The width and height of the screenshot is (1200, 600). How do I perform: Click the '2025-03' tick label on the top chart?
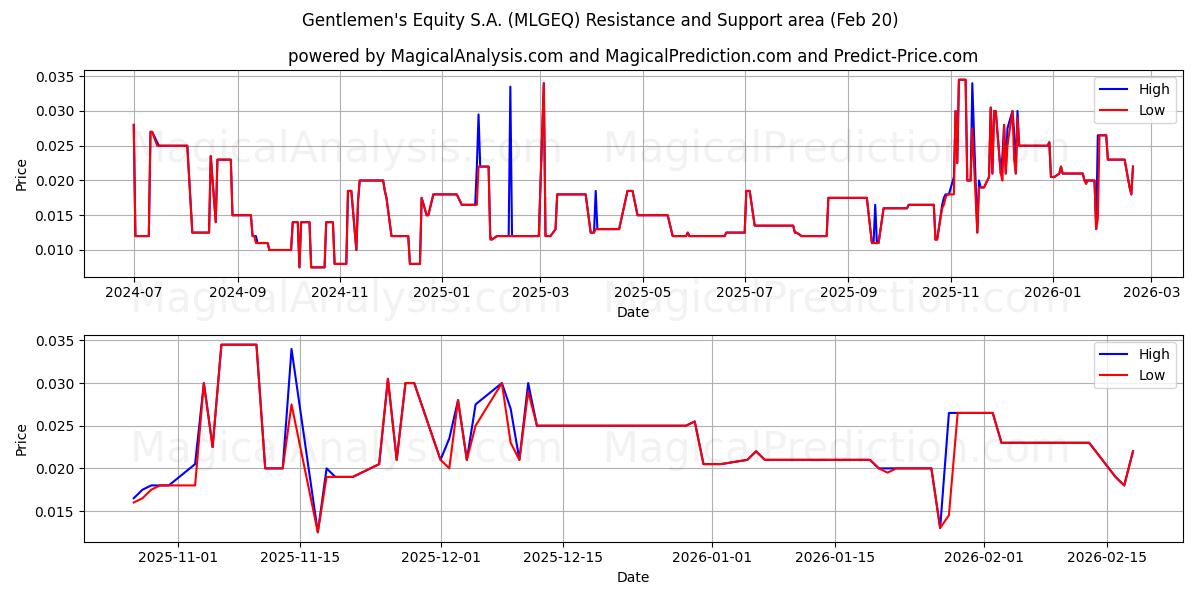[x=540, y=292]
